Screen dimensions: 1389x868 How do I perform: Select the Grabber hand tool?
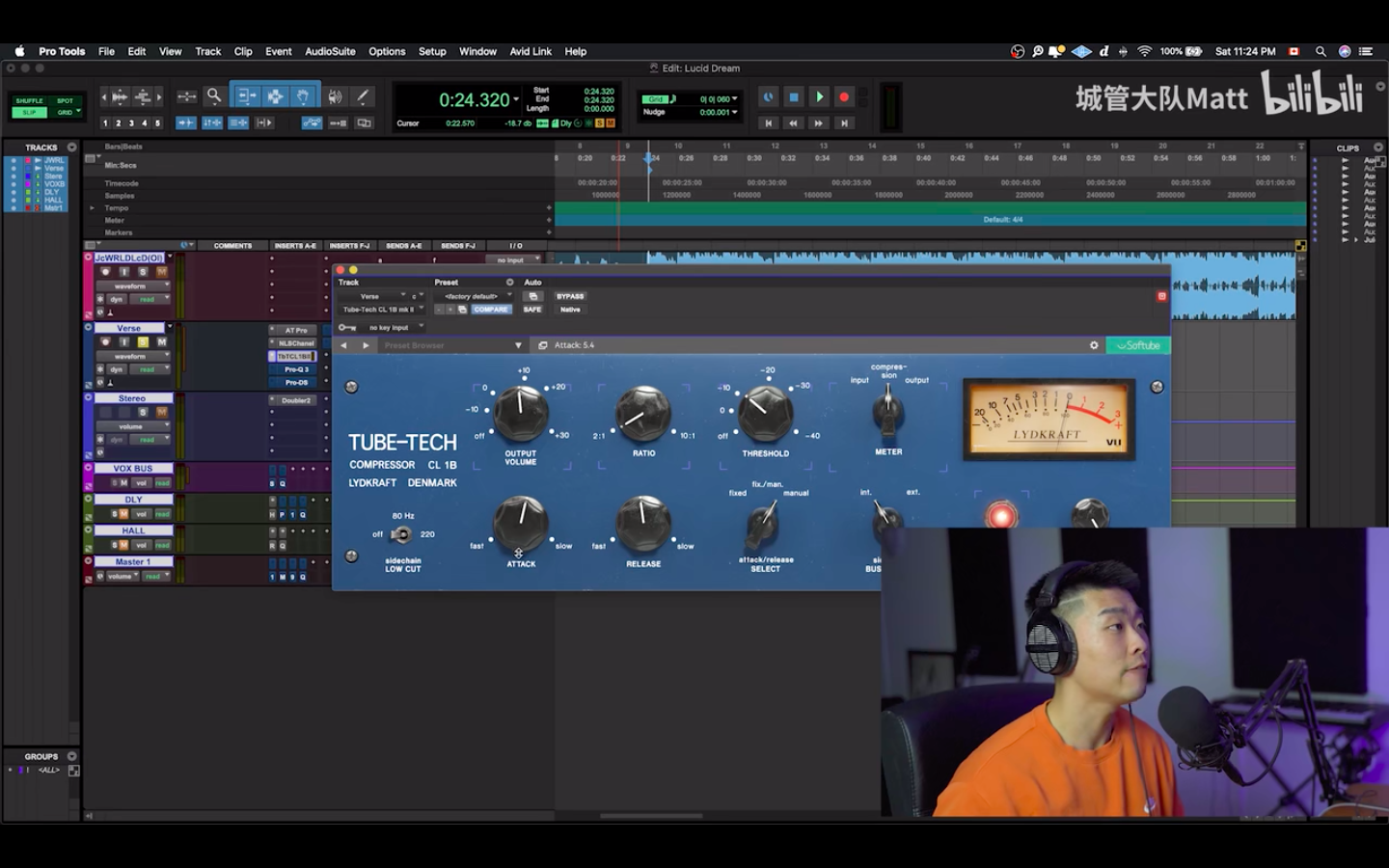click(x=303, y=96)
